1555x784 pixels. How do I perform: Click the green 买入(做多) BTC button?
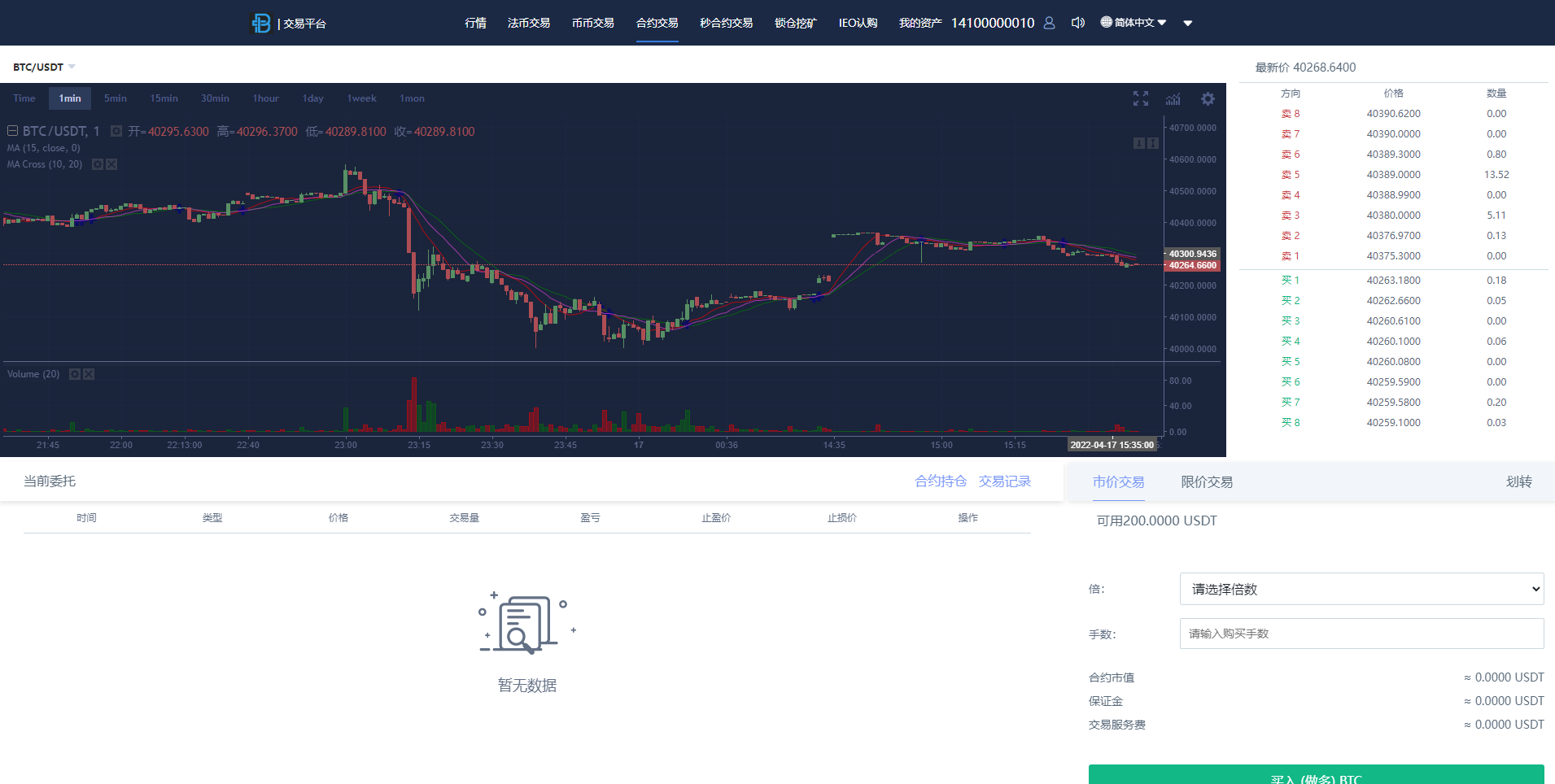point(1317,777)
